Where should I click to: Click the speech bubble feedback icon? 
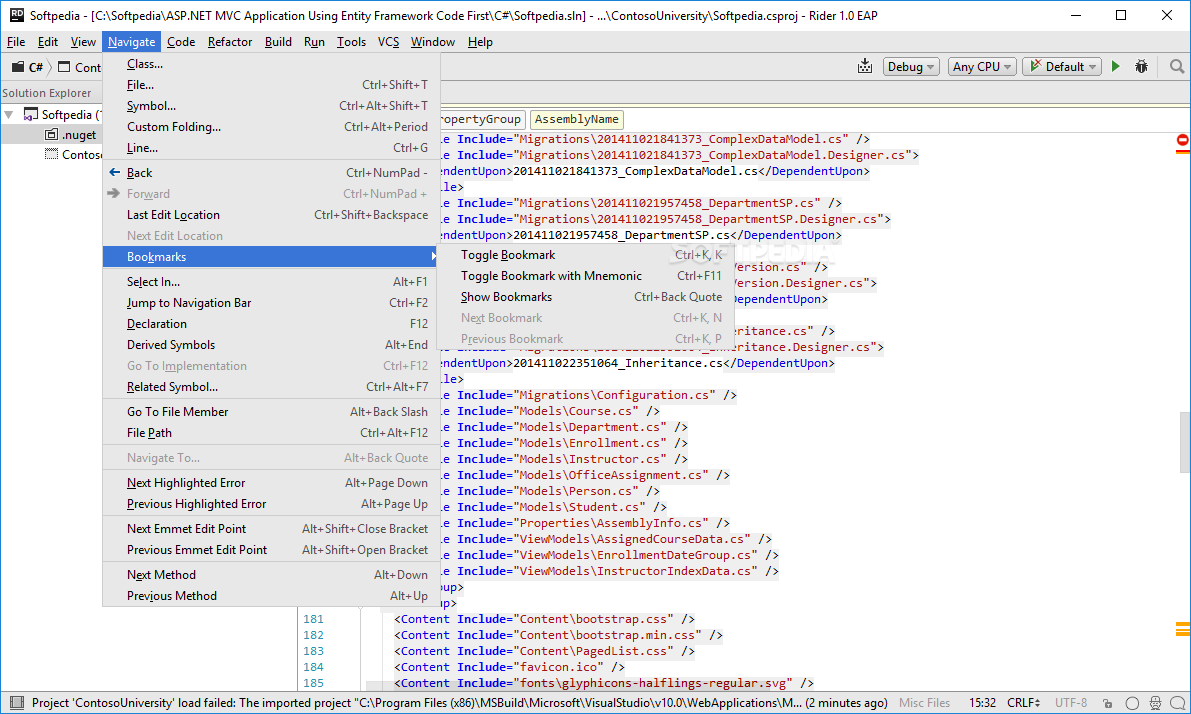tap(1177, 703)
